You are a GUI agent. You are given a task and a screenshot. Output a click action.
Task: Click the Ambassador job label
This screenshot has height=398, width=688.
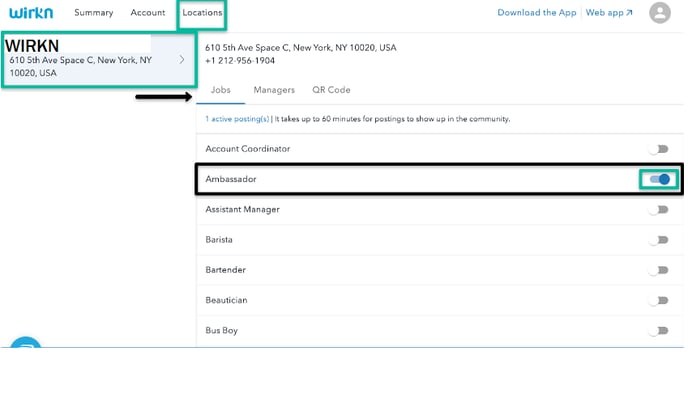click(231, 179)
